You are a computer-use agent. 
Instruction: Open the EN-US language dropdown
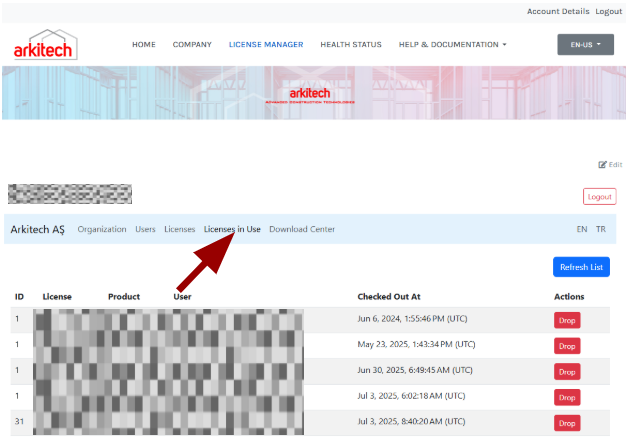click(x=585, y=44)
